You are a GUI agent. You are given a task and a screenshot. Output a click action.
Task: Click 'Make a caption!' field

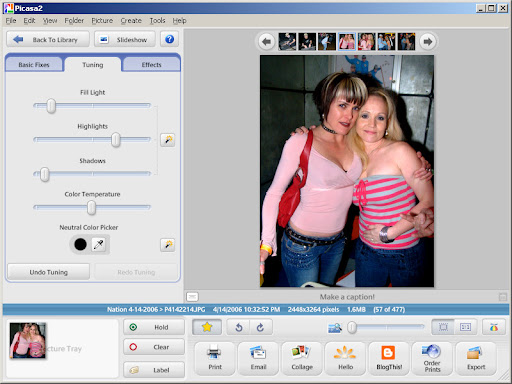(x=347, y=297)
